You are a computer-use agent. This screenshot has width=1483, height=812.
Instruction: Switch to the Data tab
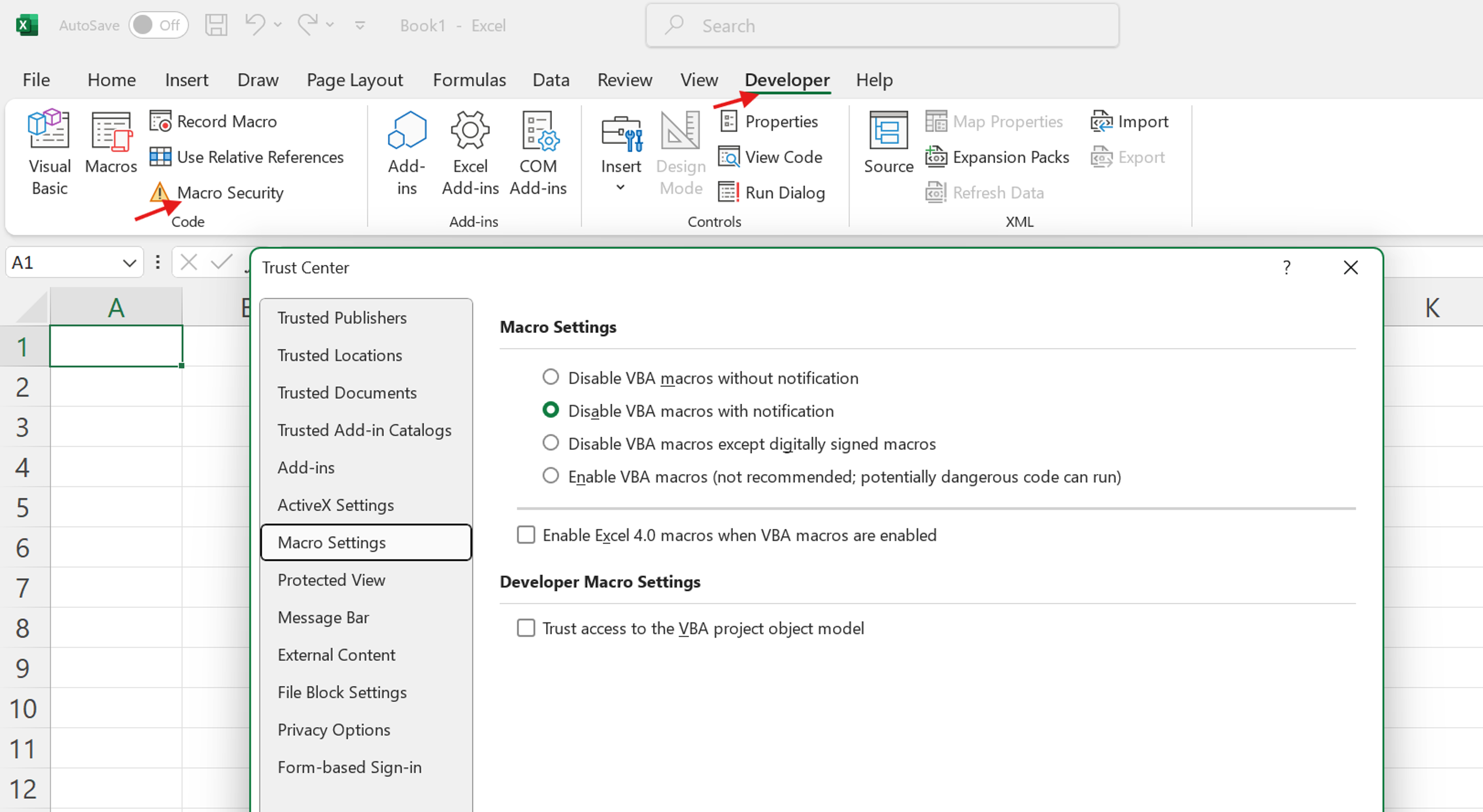tap(551, 80)
